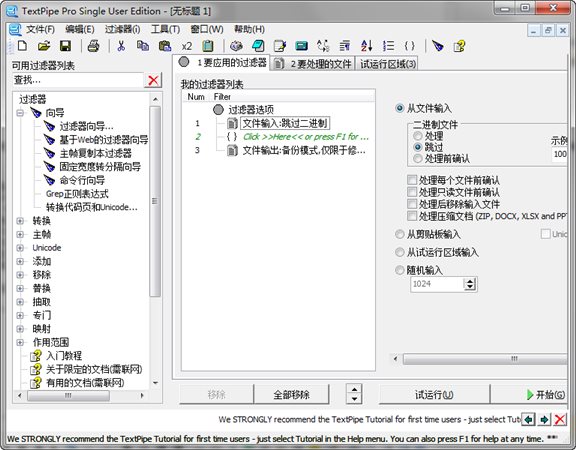Expand the 添加 tree node
Viewport: 576px width, 450px height.
[20, 262]
